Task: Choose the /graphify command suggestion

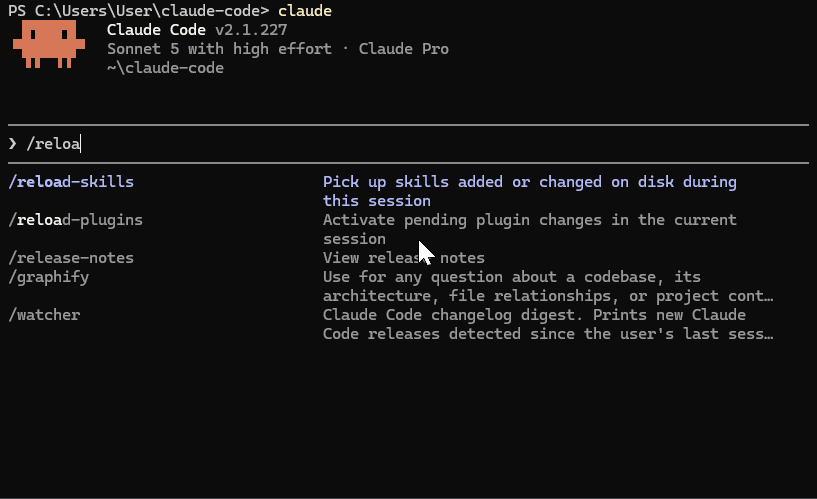Action: click(x=49, y=277)
